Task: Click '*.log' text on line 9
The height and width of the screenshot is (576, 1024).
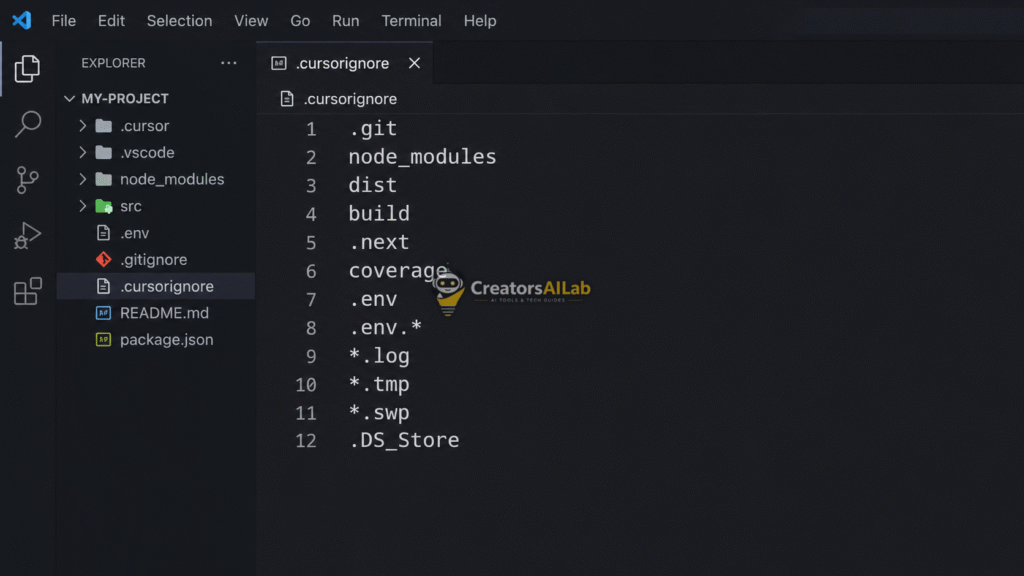Action: (x=379, y=356)
